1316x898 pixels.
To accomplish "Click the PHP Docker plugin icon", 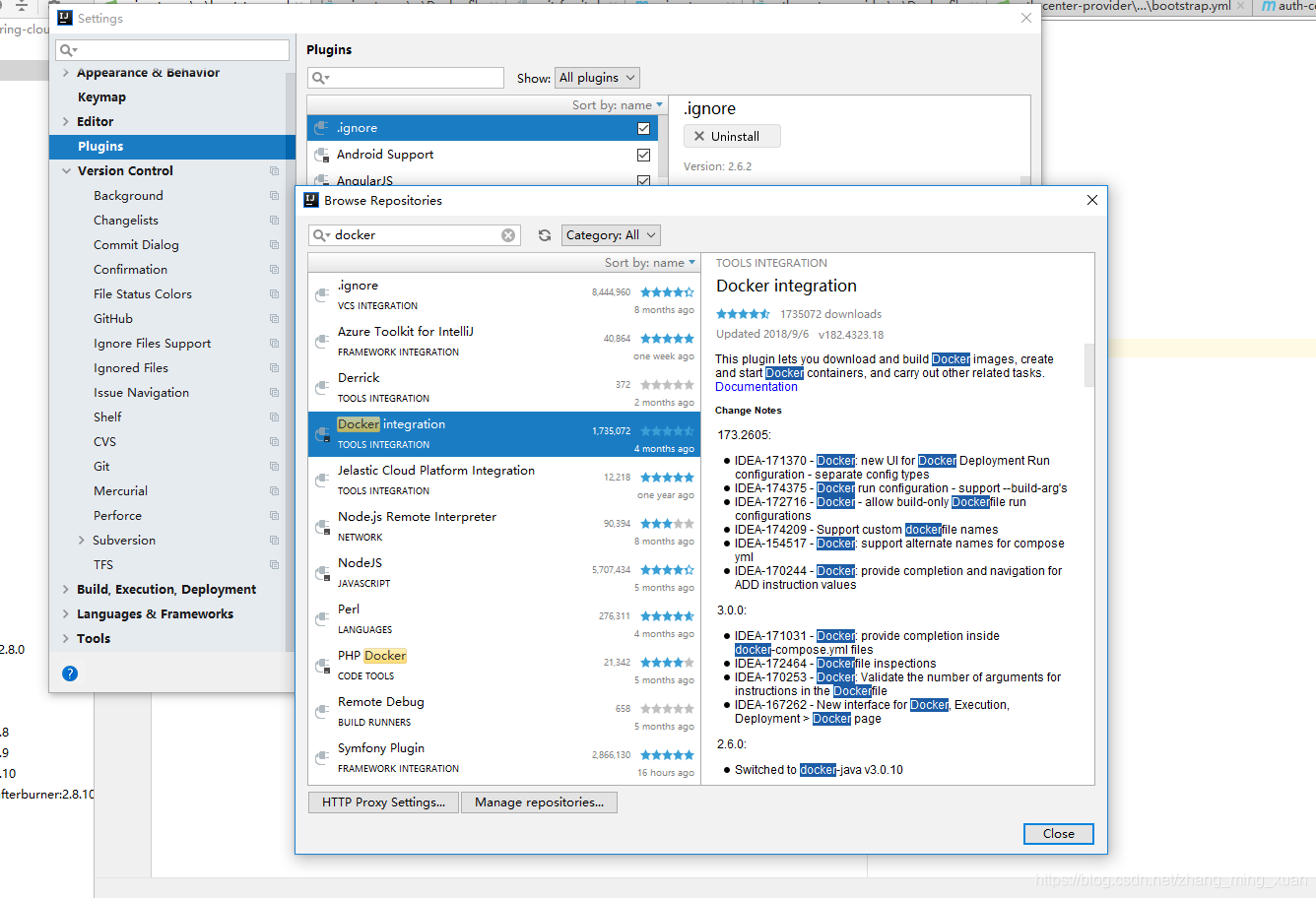I will pyautogui.click(x=322, y=666).
